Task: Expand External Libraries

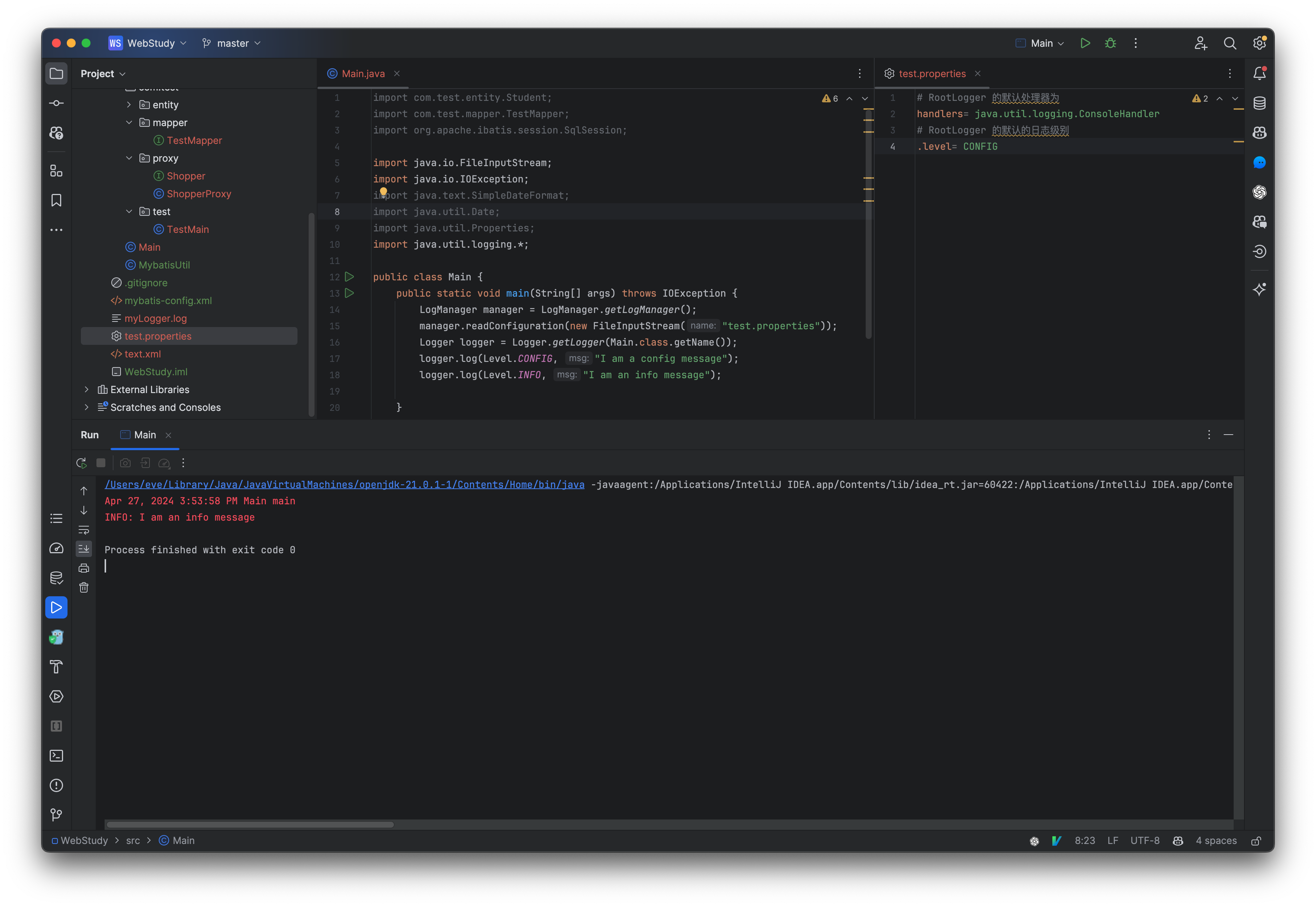Action: (86, 389)
